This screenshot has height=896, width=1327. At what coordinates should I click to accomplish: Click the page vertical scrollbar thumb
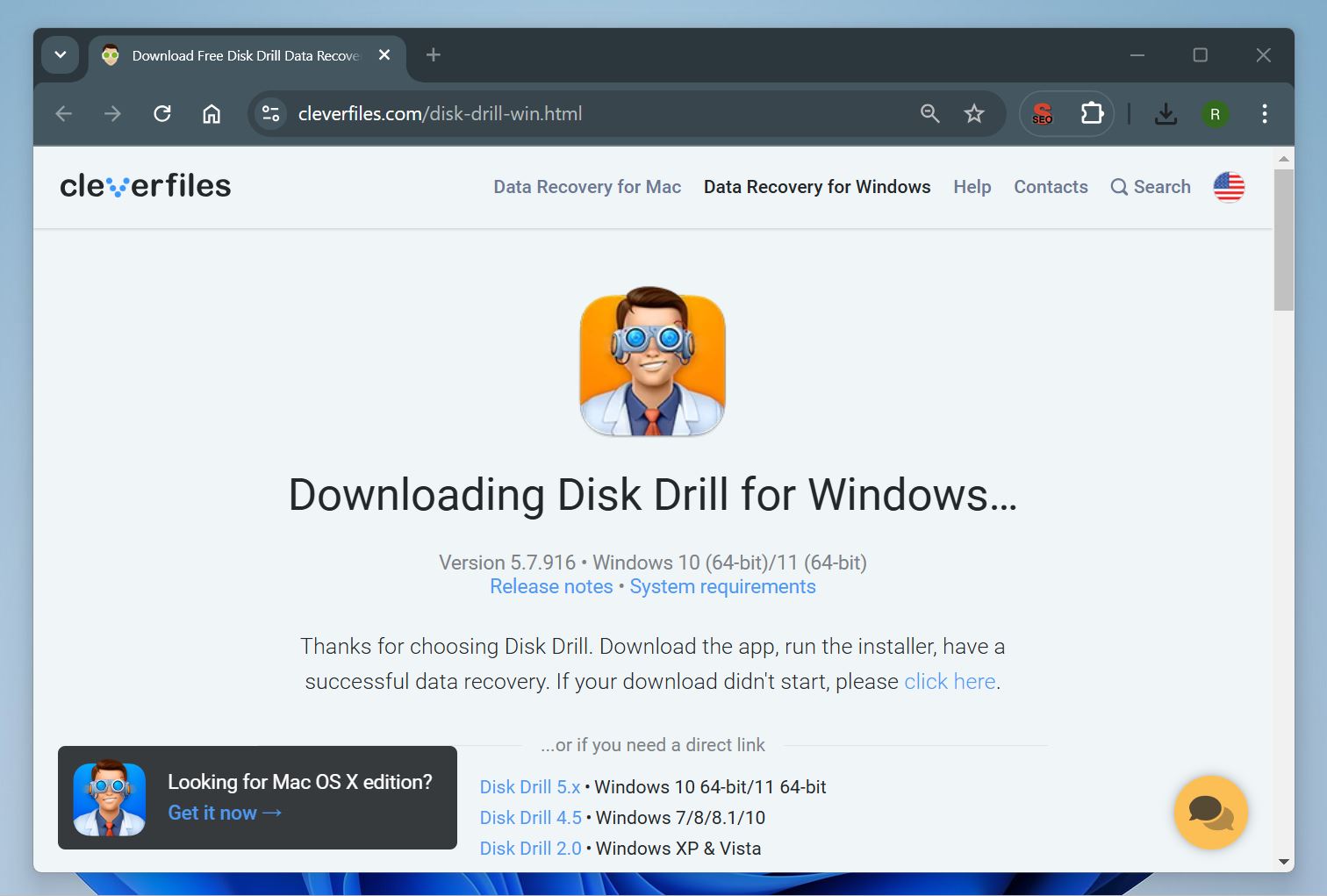1283,239
